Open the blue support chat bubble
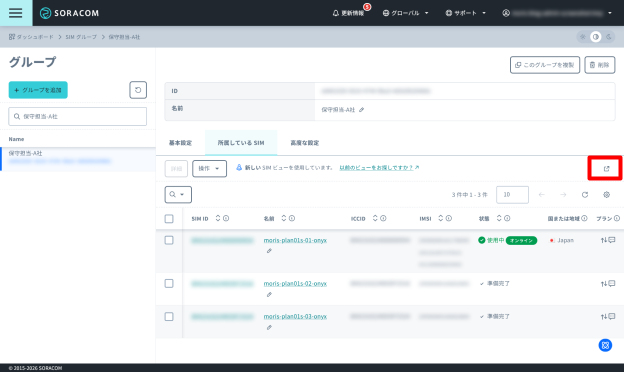Screen dimensions: 624x372 (x=605, y=345)
